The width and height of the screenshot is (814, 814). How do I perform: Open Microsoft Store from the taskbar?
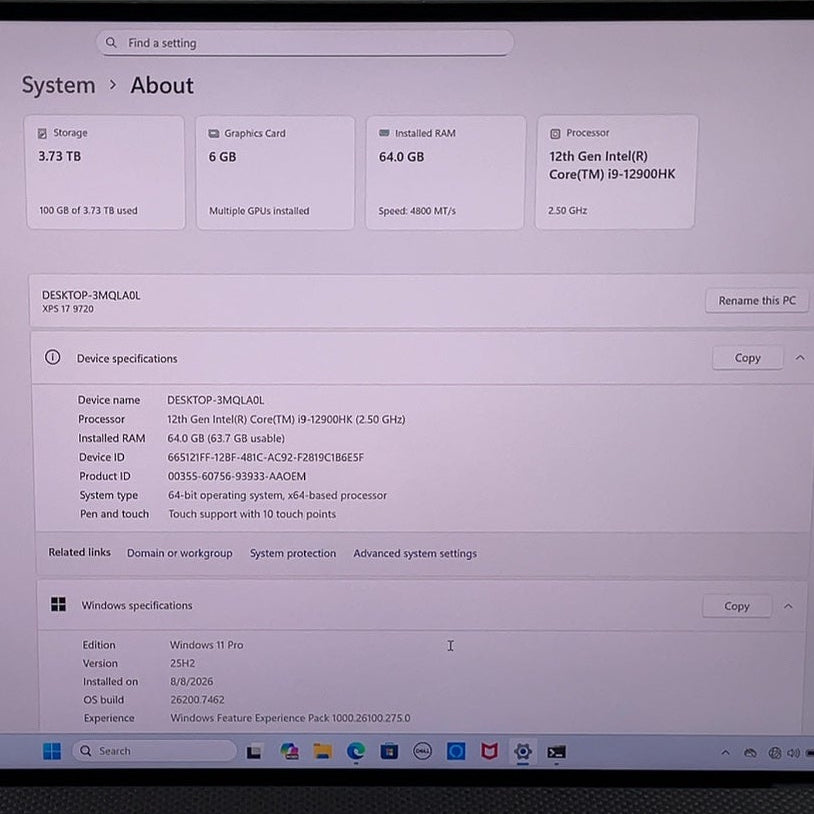[389, 751]
